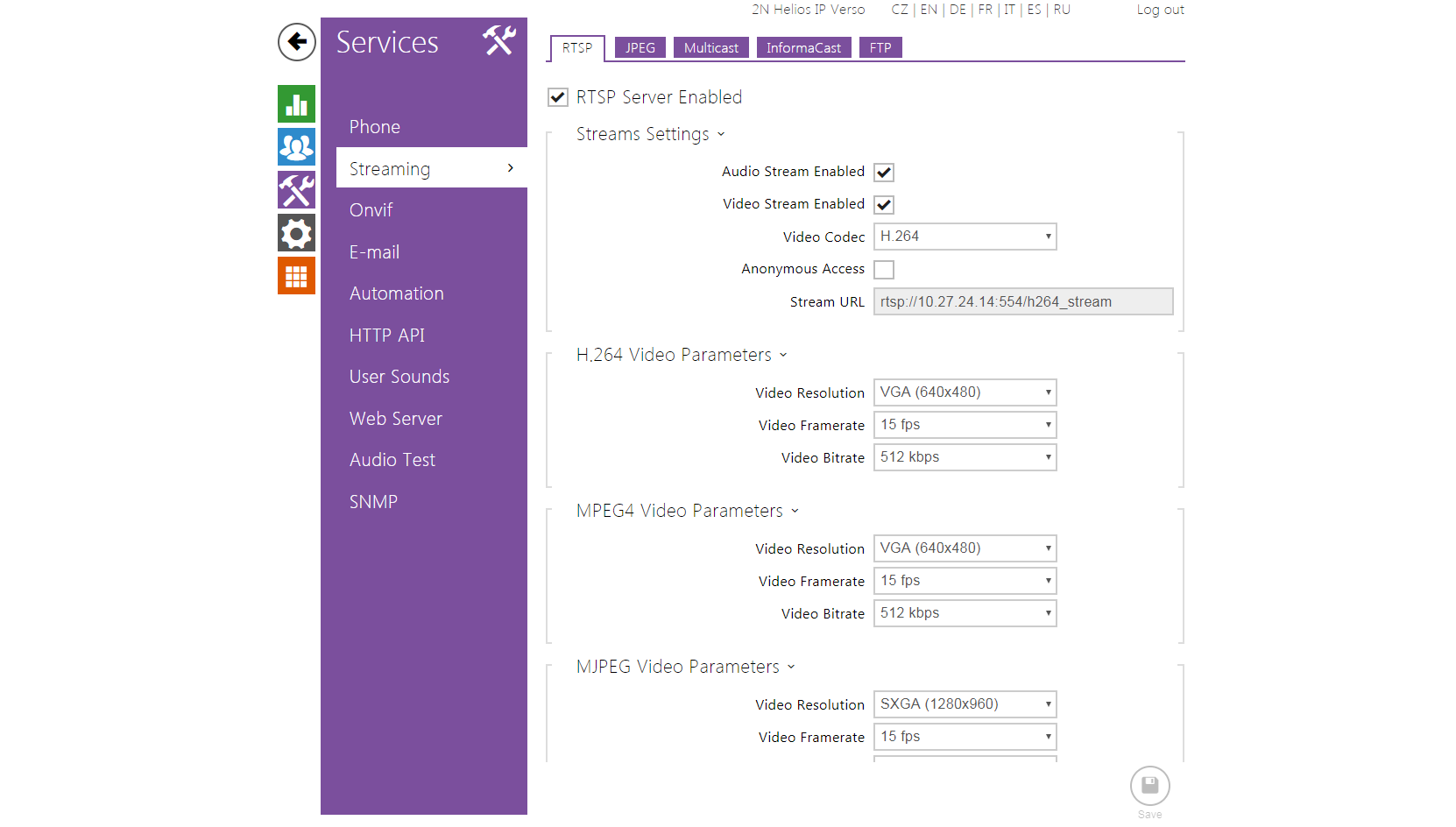The height and width of the screenshot is (827, 1456).
Task: Toggle Audio Stream Enabled checkbox
Action: tap(884, 173)
